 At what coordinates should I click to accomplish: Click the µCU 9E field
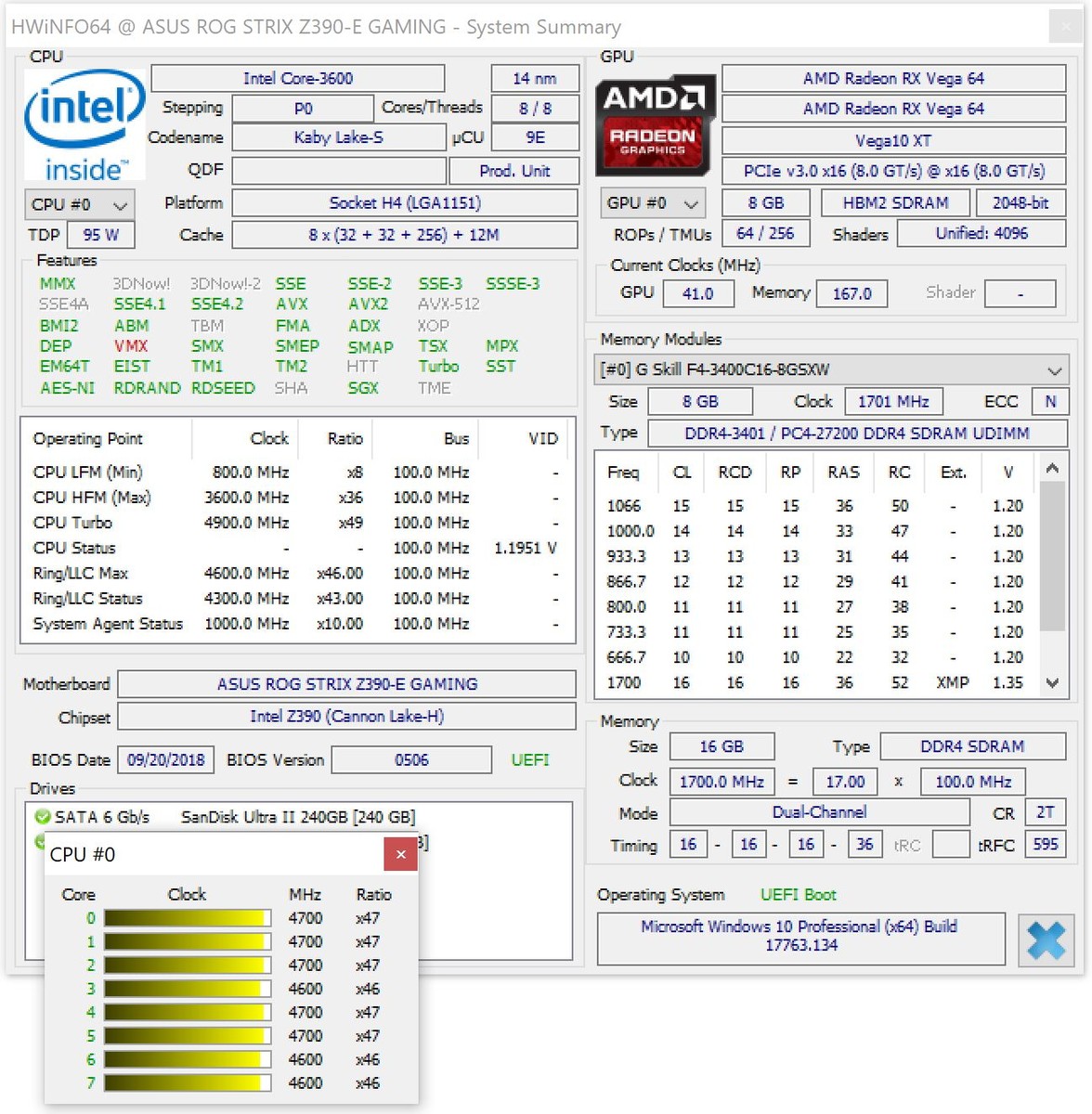[x=535, y=137]
